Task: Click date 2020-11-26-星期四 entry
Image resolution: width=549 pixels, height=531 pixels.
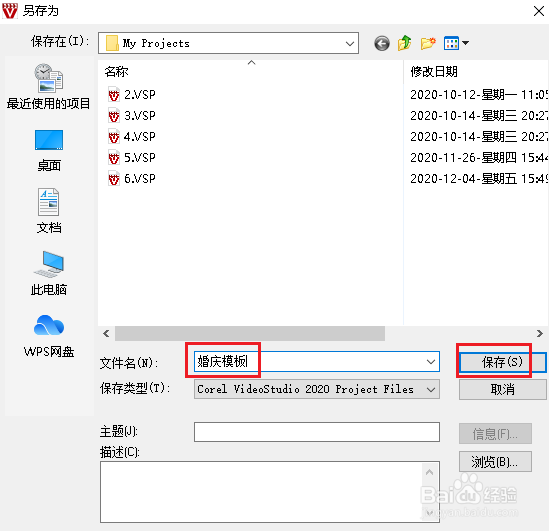Action: (x=478, y=158)
